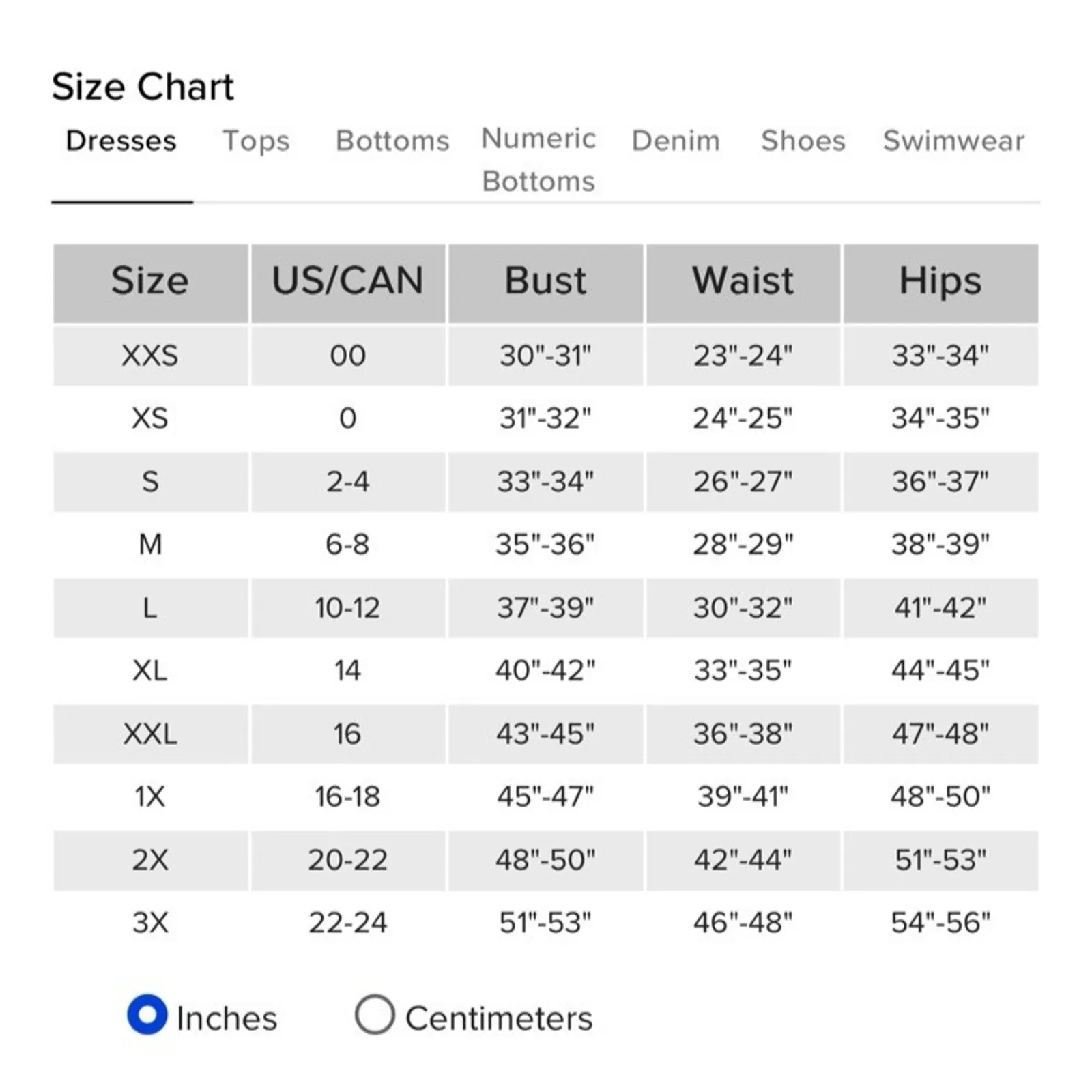Image resolution: width=1092 pixels, height=1092 pixels.
Task: Select the XL size row label
Action: 150,671
